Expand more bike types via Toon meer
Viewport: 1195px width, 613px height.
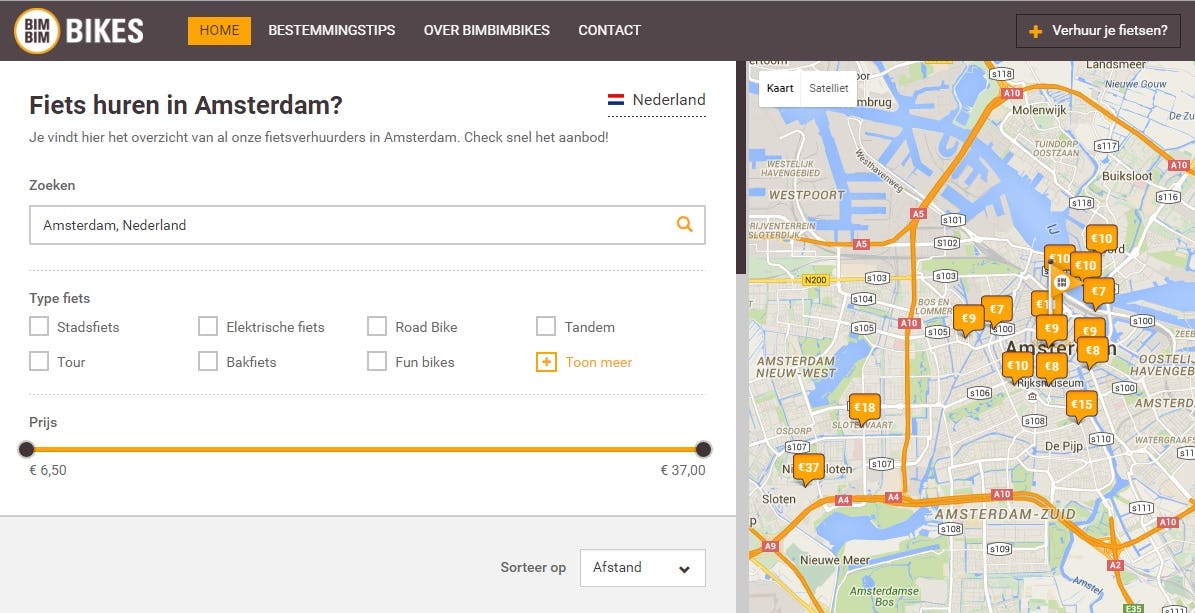pyautogui.click(x=583, y=361)
